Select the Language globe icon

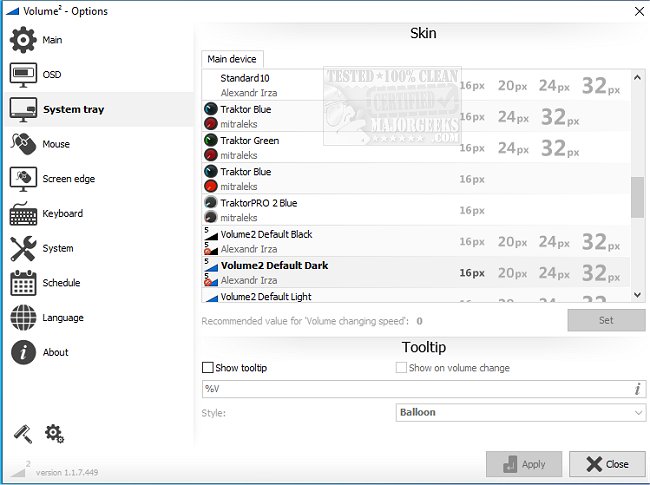tap(23, 318)
